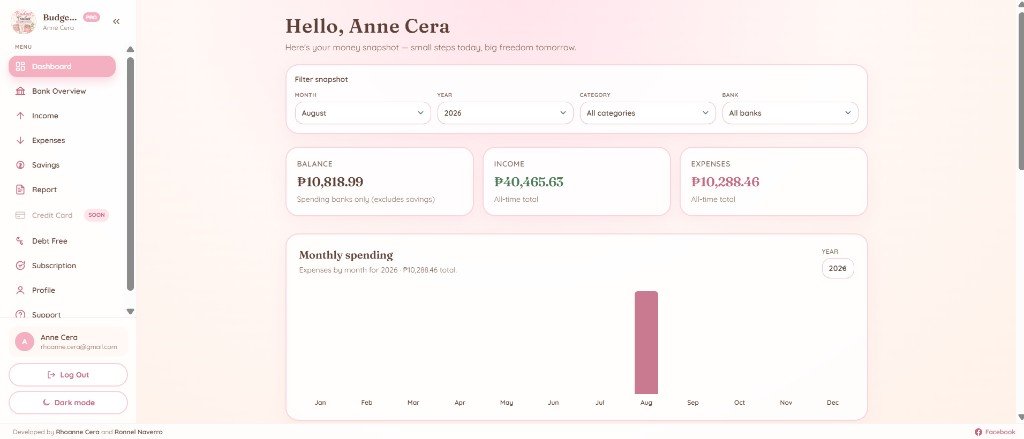This screenshot has width=1024, height=439.
Task: Click the Log Out button
Action: point(68,375)
